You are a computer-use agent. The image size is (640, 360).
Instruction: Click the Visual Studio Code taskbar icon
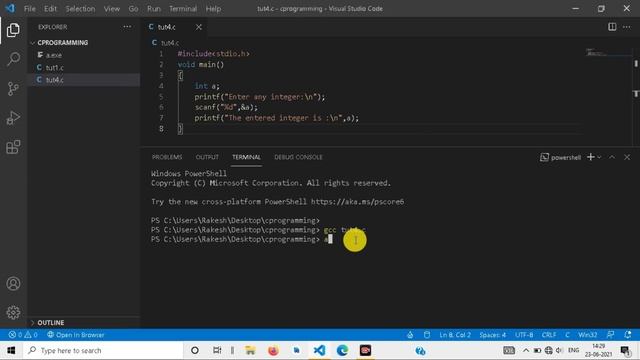319,350
